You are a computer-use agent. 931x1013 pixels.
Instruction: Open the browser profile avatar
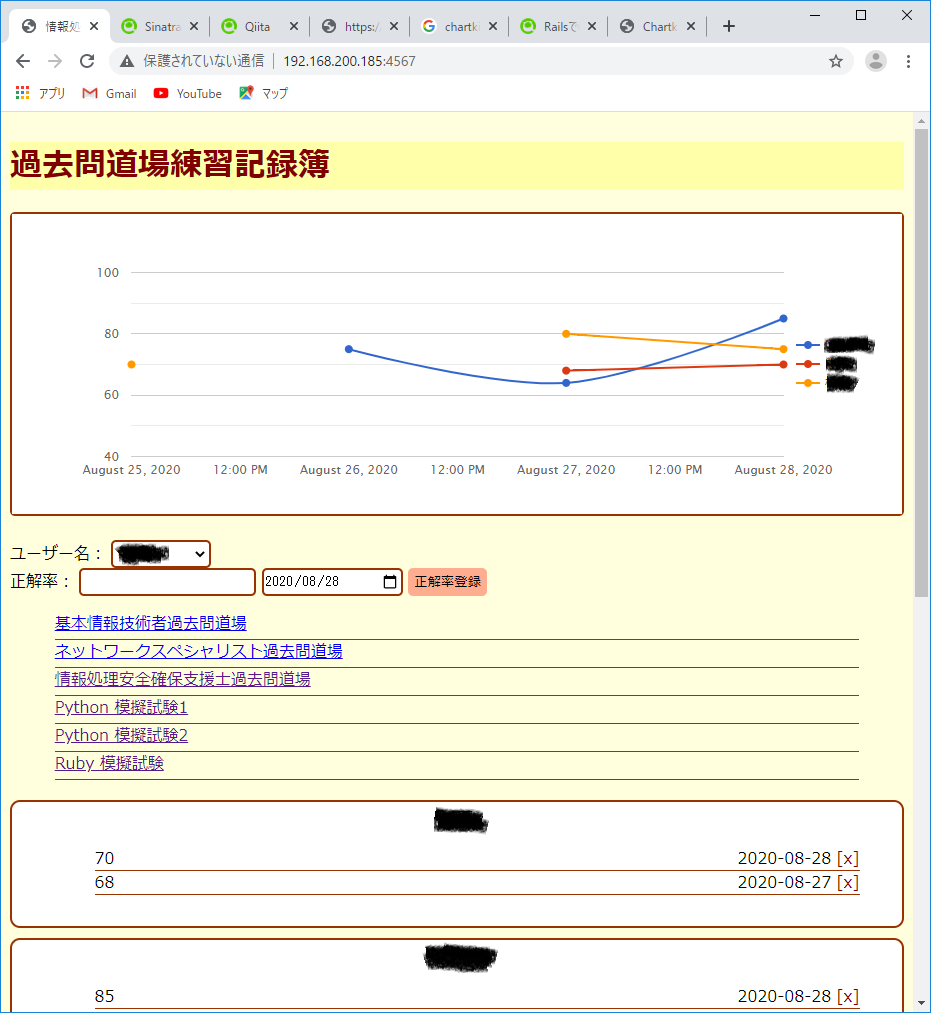pos(875,61)
